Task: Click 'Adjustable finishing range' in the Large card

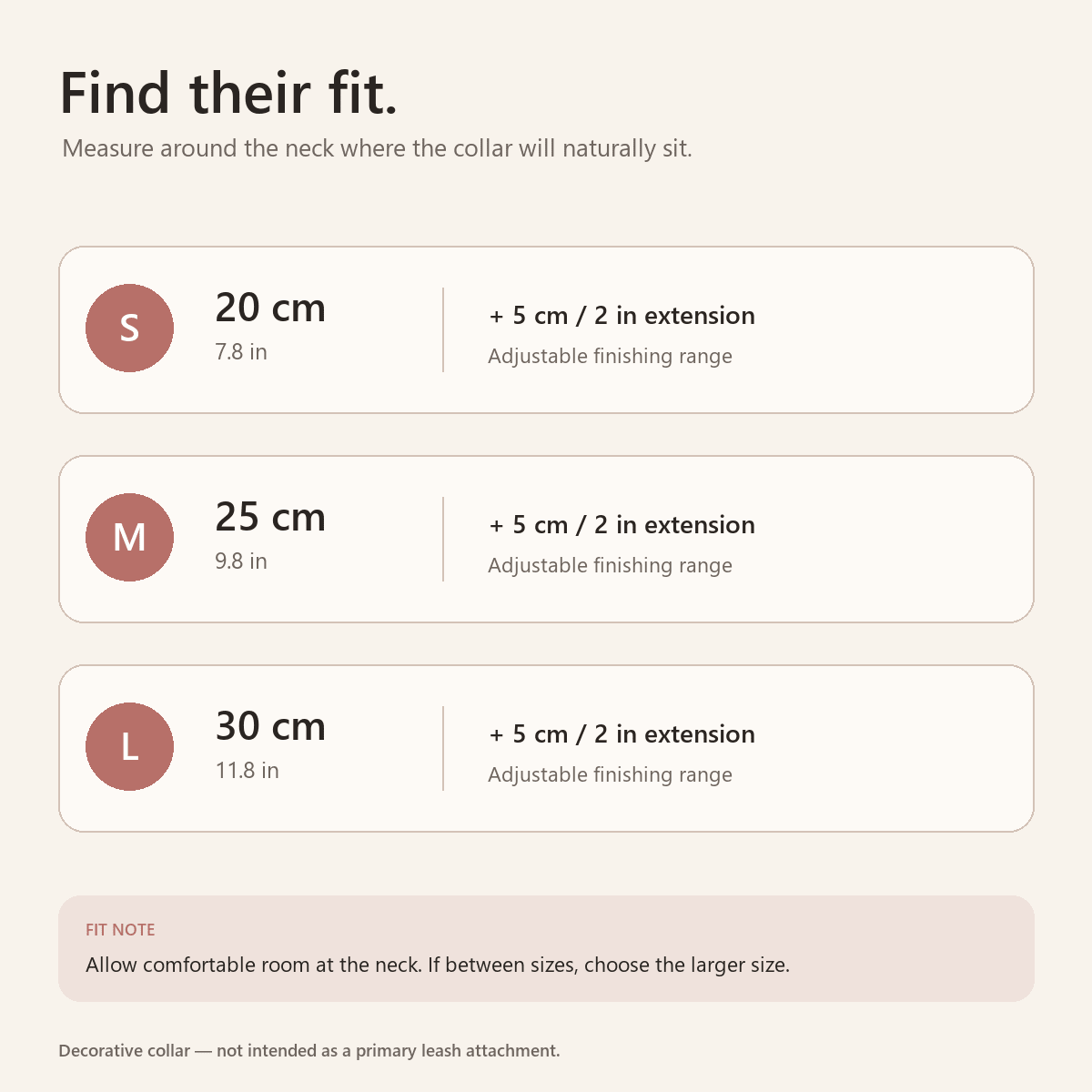Action: tap(610, 775)
